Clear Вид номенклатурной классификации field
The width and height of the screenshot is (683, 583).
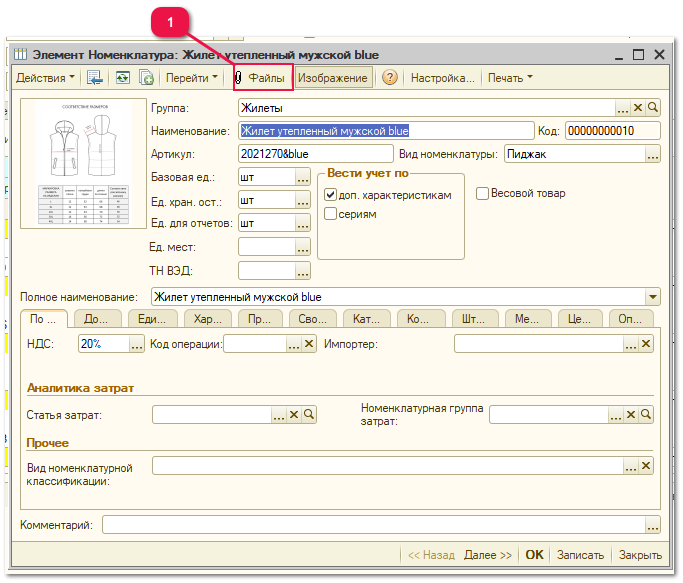tap(646, 466)
